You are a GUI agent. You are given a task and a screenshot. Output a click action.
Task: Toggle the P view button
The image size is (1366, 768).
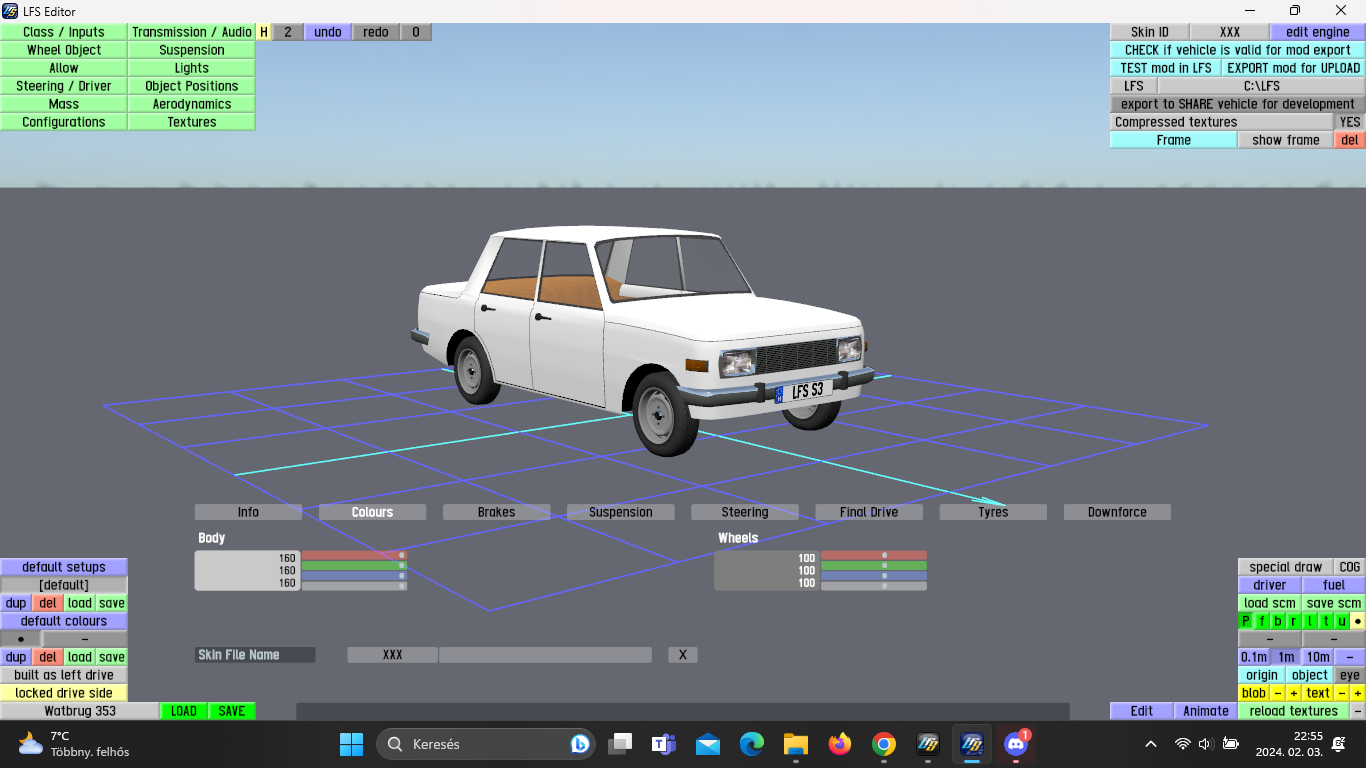point(1246,621)
